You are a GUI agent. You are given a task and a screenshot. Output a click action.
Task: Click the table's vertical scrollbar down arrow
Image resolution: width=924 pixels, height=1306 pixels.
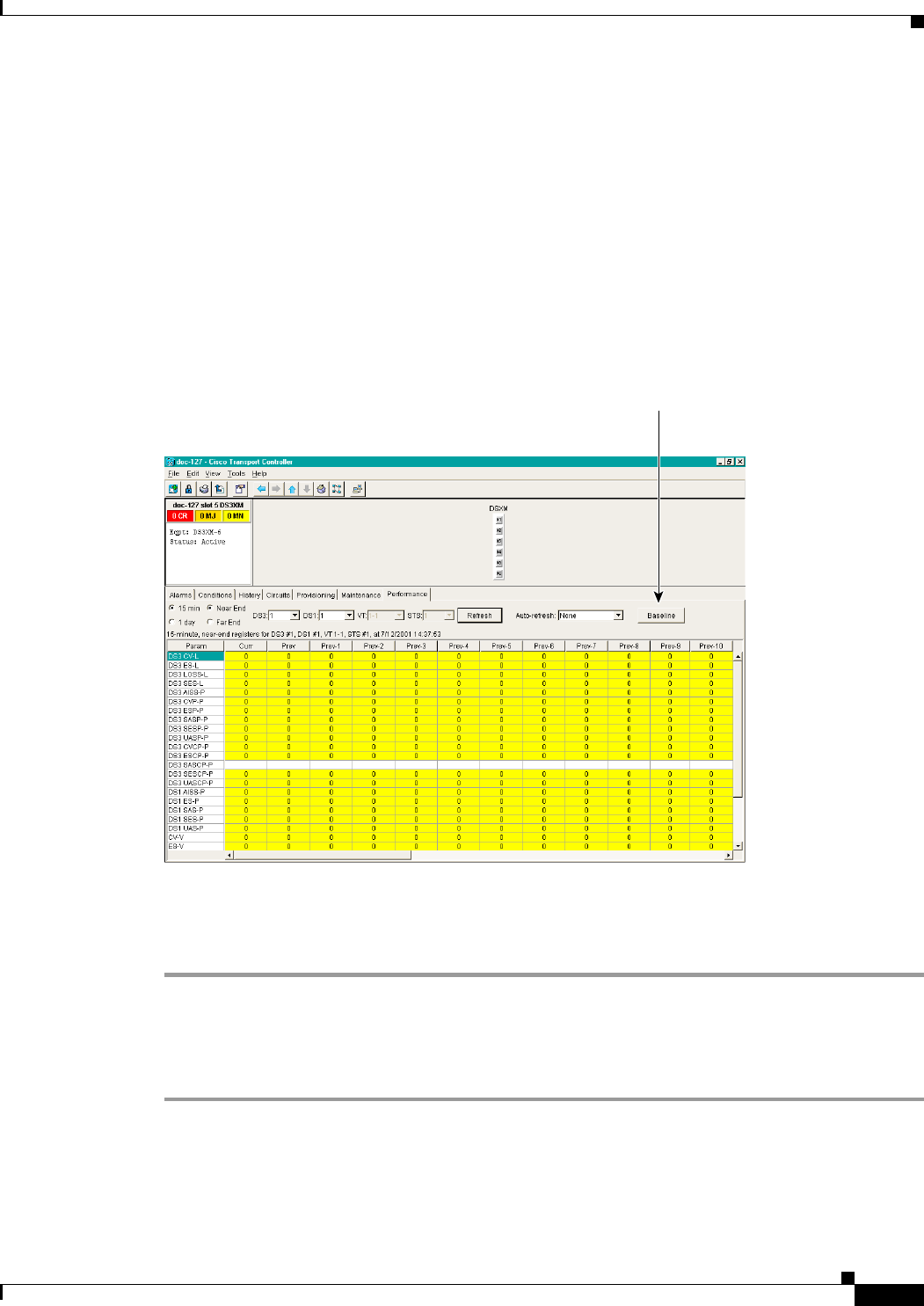tap(738, 846)
